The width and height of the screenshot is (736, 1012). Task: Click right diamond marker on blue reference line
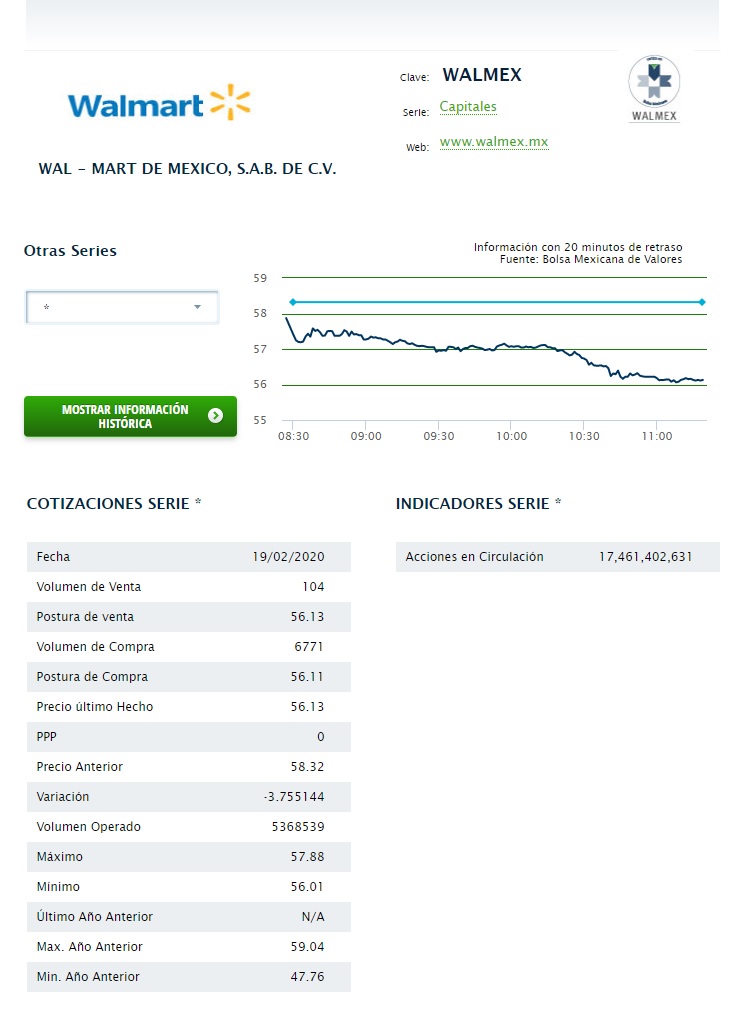click(702, 302)
